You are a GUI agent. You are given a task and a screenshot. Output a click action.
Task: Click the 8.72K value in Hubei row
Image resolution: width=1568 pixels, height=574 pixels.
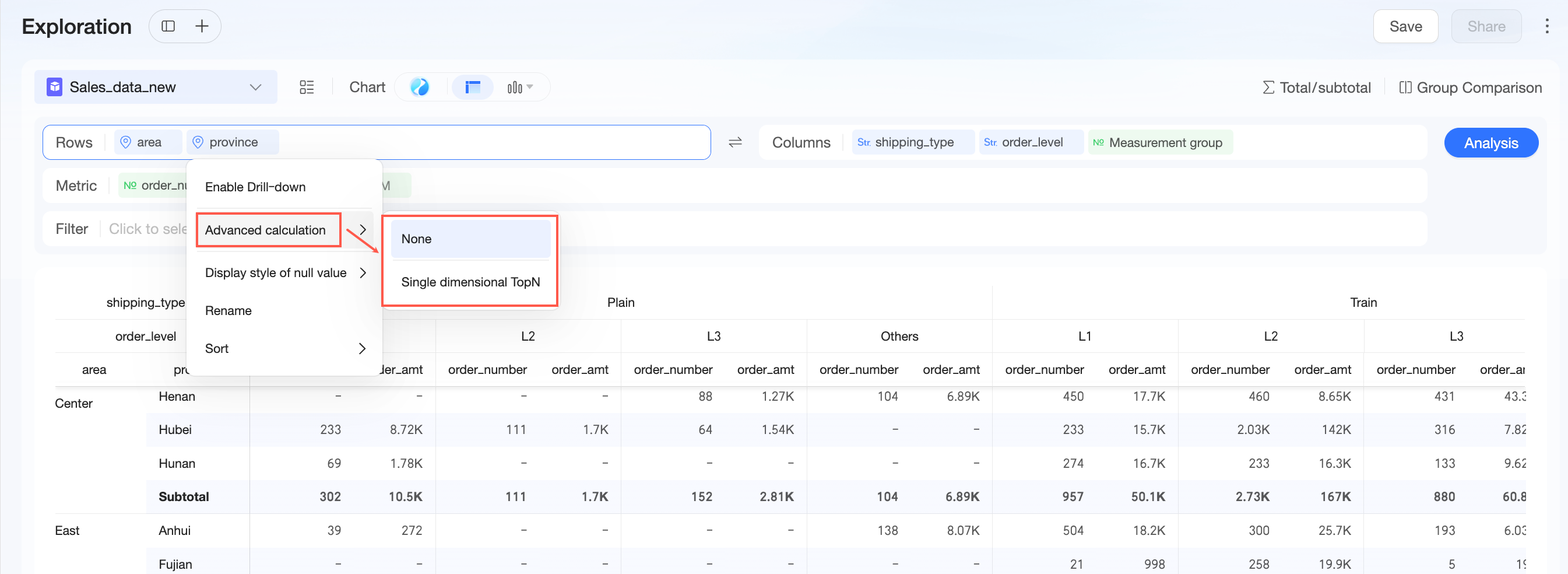[x=405, y=429]
